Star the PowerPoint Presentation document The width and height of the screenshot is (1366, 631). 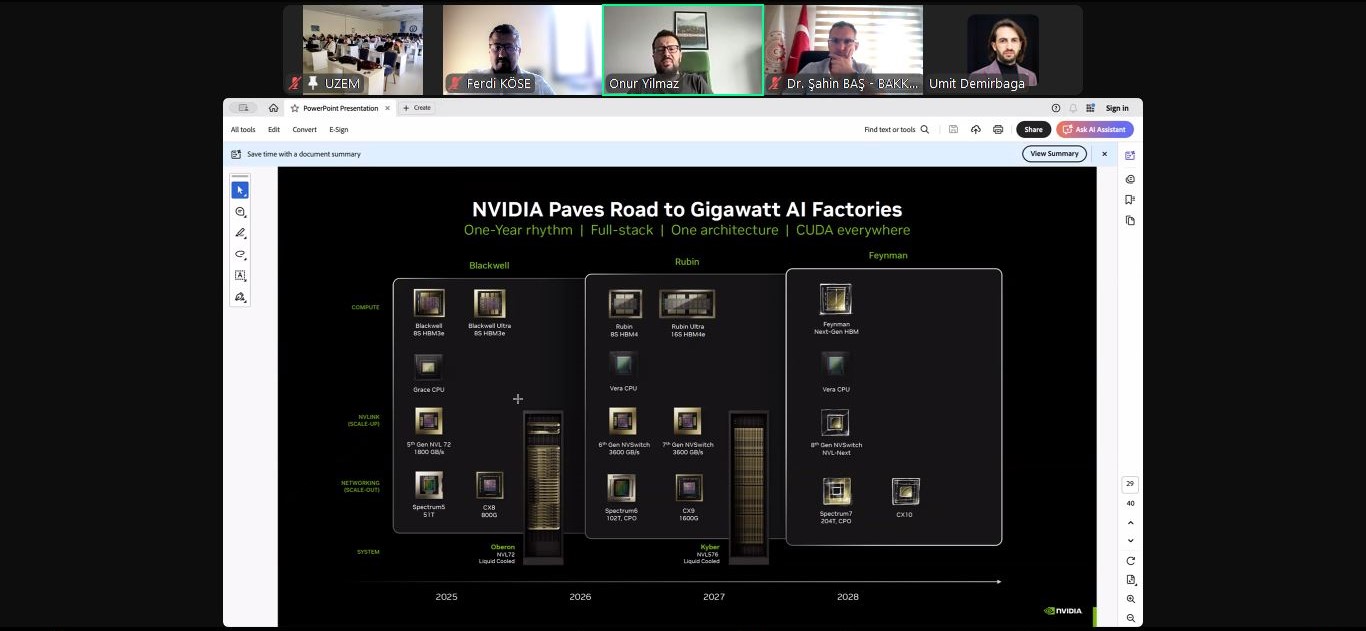pos(295,108)
